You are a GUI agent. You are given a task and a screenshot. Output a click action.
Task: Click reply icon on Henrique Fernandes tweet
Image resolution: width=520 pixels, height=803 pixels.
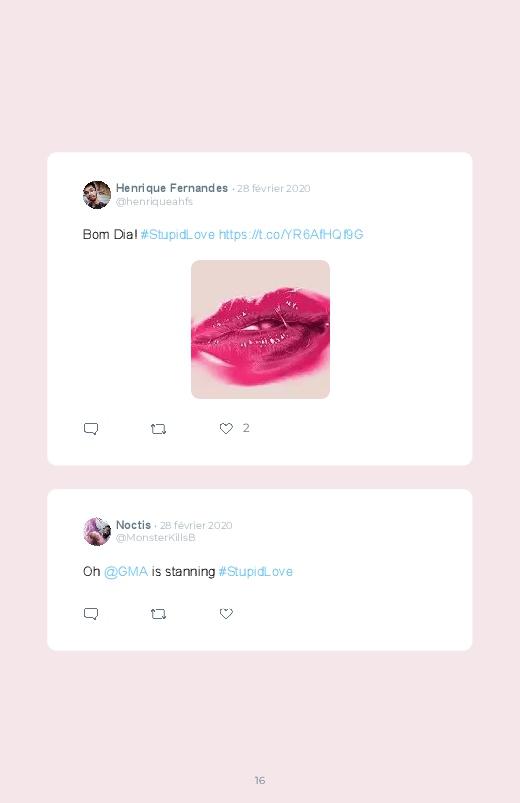click(x=91, y=429)
